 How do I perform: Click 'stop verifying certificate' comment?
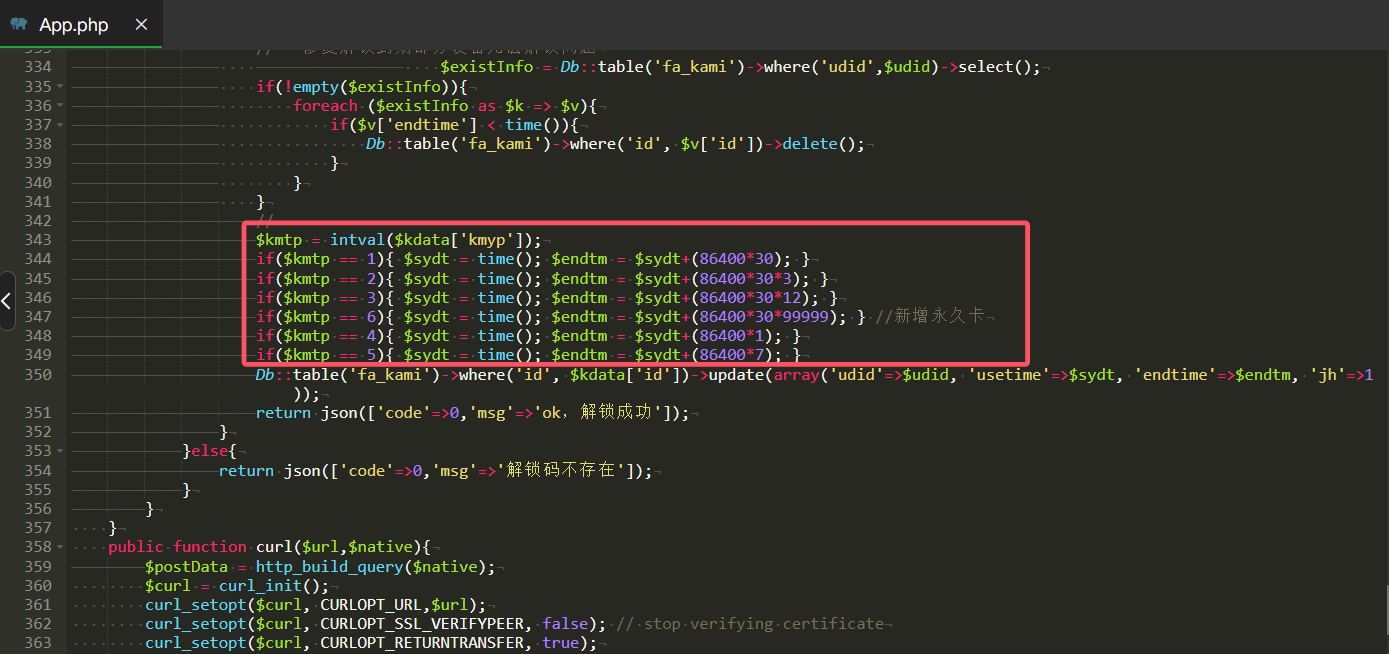pos(750,623)
